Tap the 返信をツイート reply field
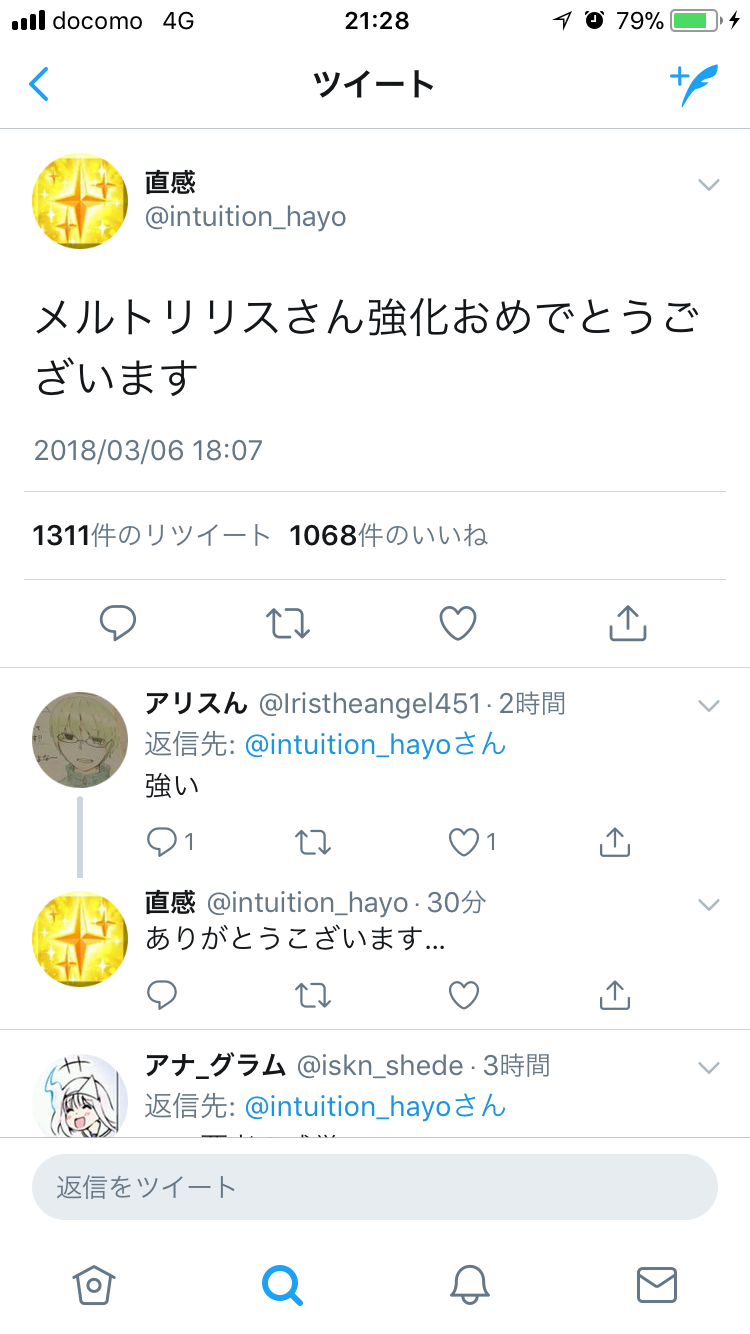 375,1187
